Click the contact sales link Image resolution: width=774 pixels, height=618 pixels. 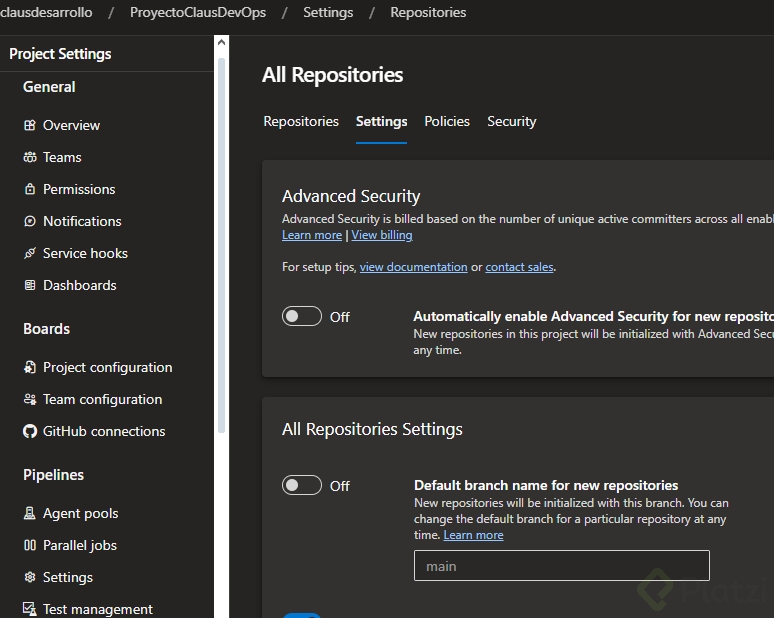(x=519, y=267)
